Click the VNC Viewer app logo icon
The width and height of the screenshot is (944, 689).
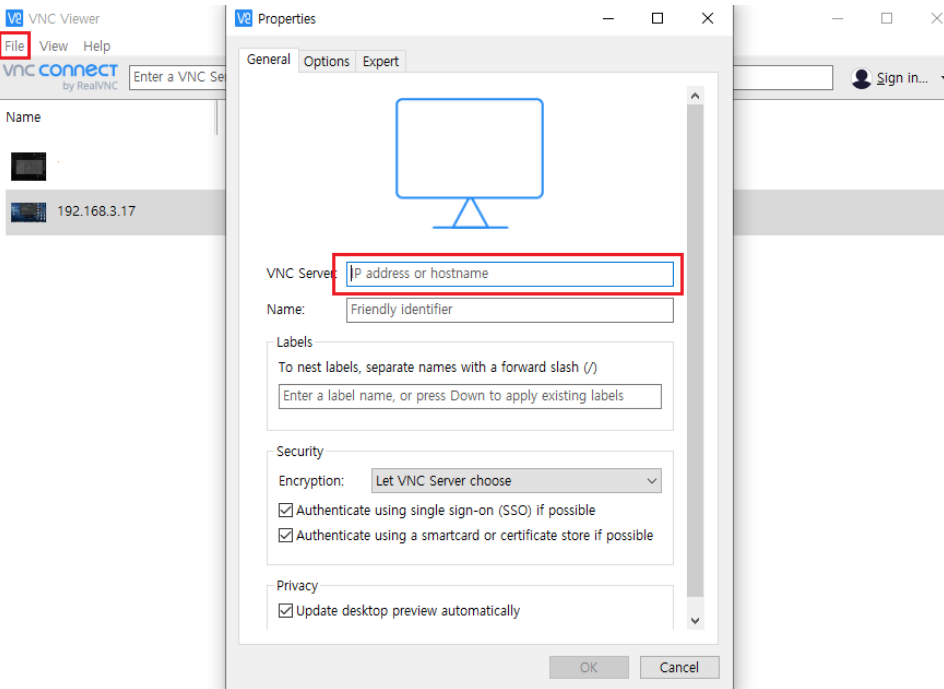pos(14,19)
